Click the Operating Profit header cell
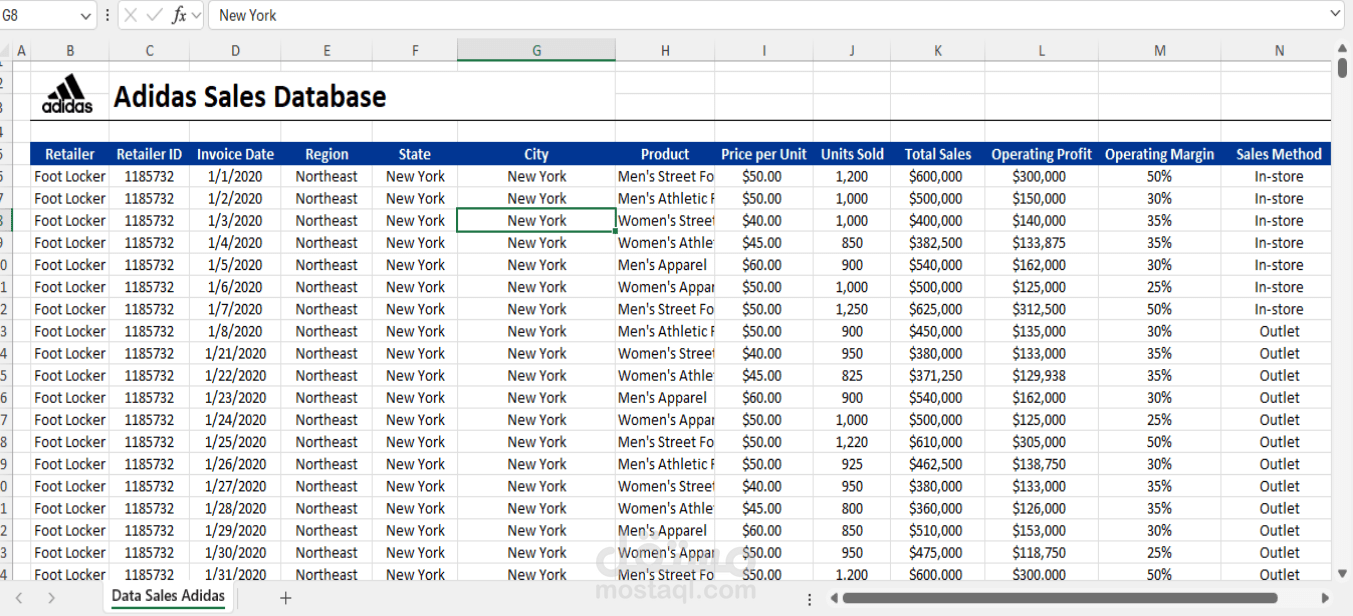Viewport: 1353px width, 616px height. 1041,154
